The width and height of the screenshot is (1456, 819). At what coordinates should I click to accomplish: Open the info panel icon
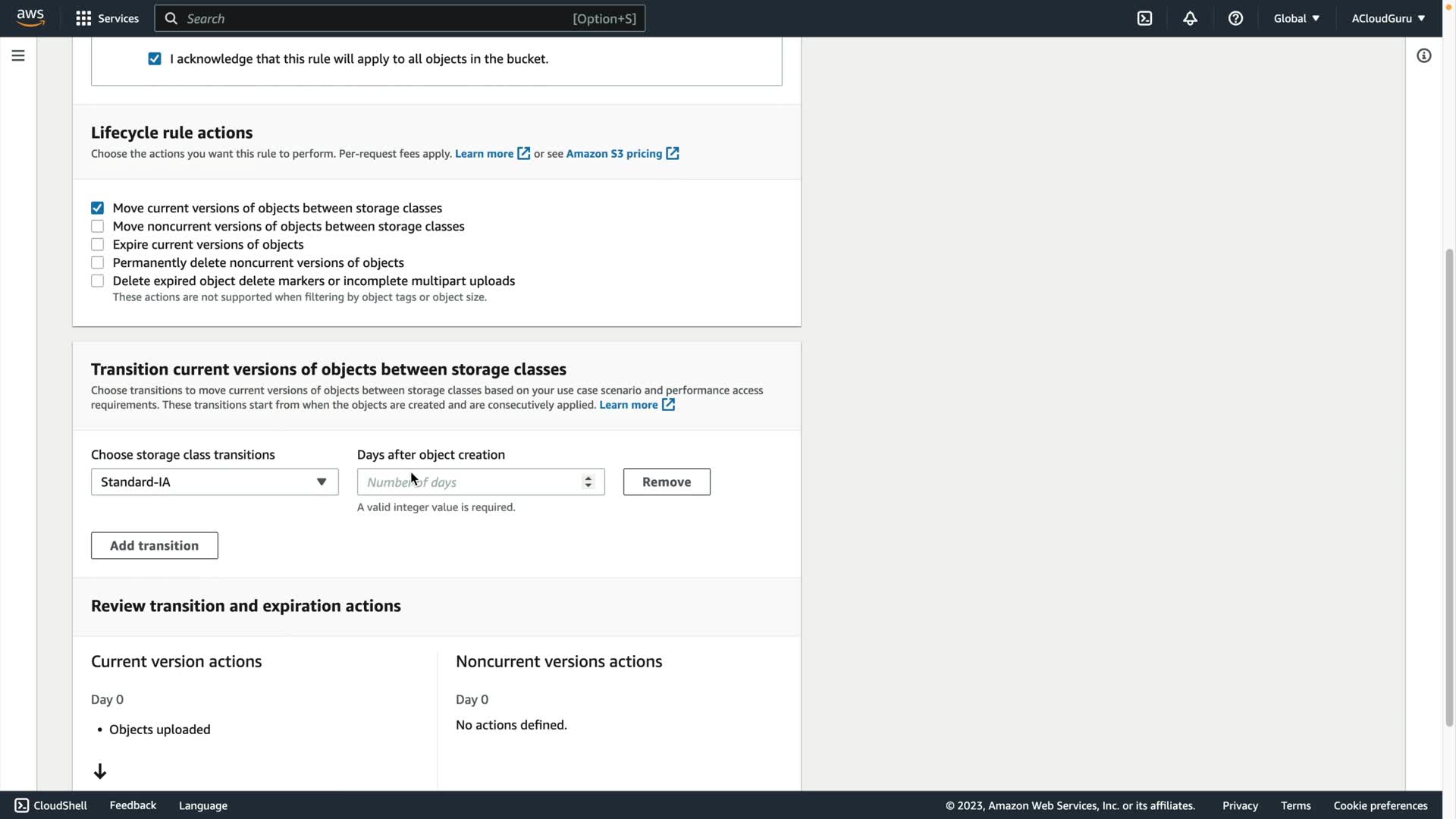click(x=1423, y=56)
